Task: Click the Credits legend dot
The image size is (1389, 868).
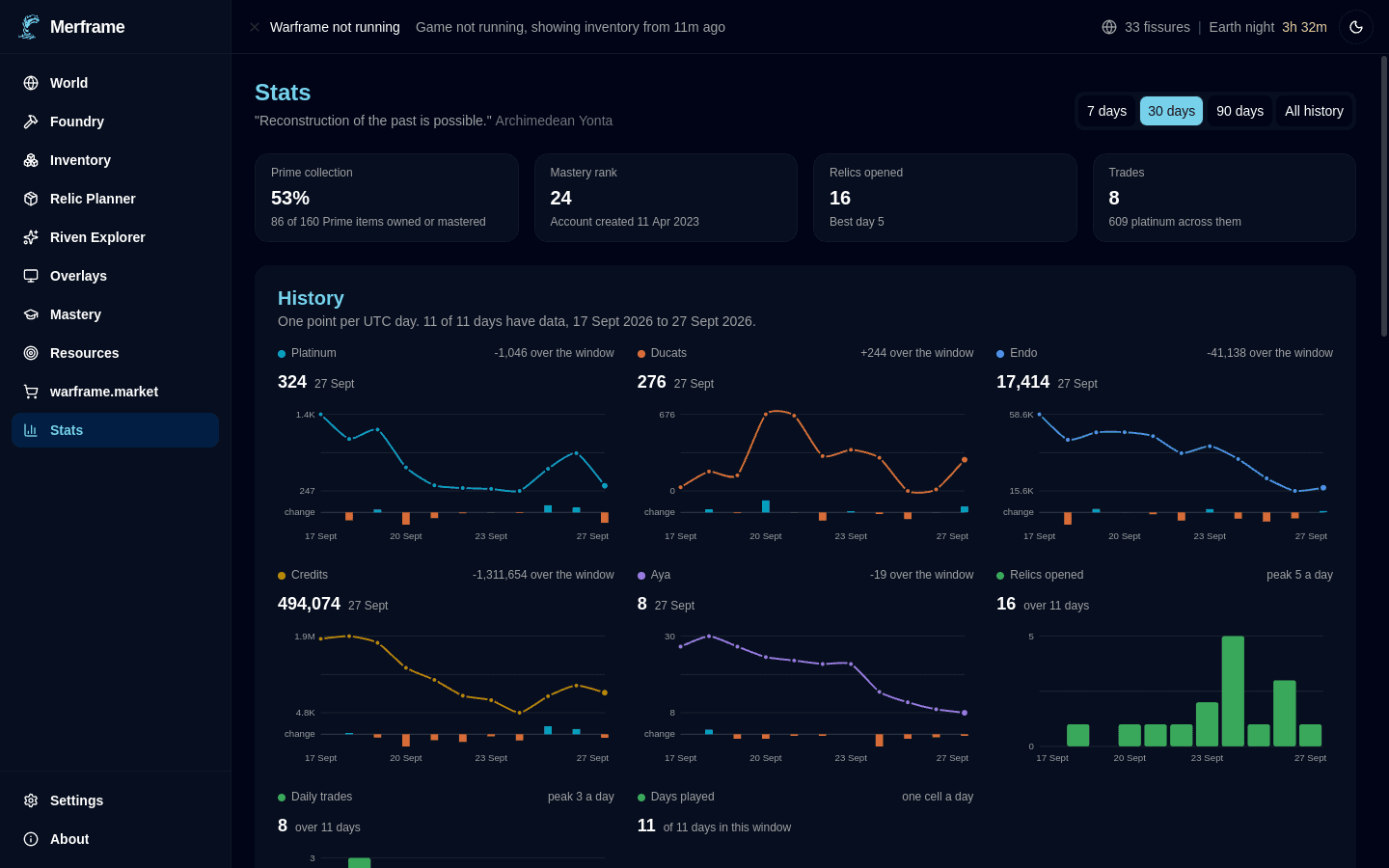Action: (x=282, y=576)
